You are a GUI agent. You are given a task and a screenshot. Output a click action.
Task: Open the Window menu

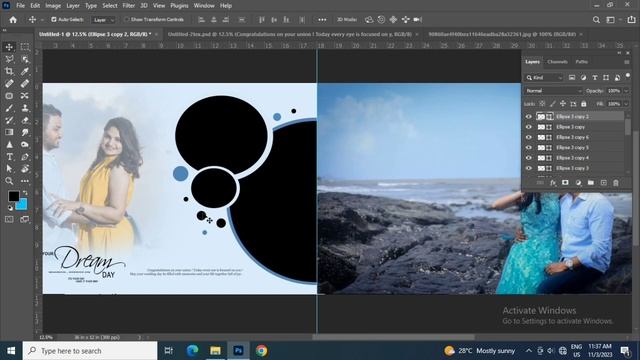[204, 6]
